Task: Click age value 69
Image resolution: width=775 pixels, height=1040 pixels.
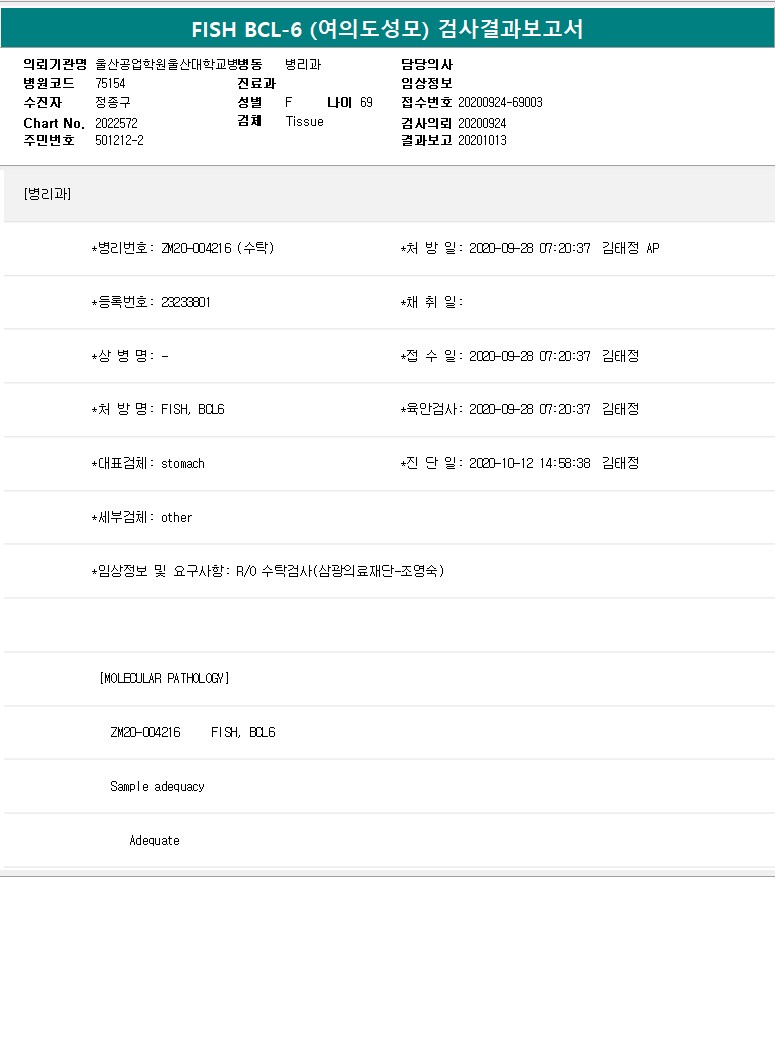Action: (x=366, y=103)
